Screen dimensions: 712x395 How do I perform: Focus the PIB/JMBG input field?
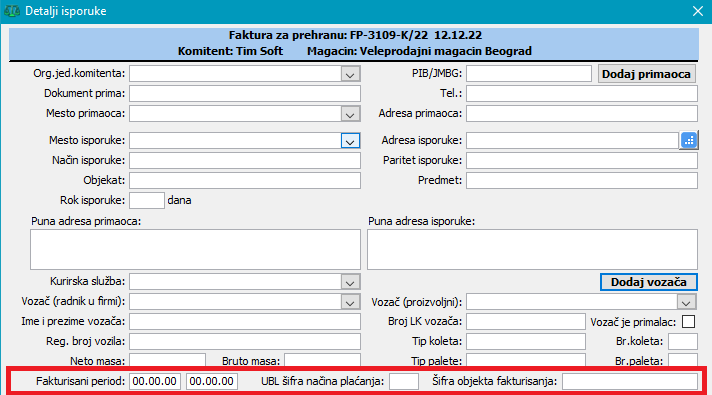[529, 74]
